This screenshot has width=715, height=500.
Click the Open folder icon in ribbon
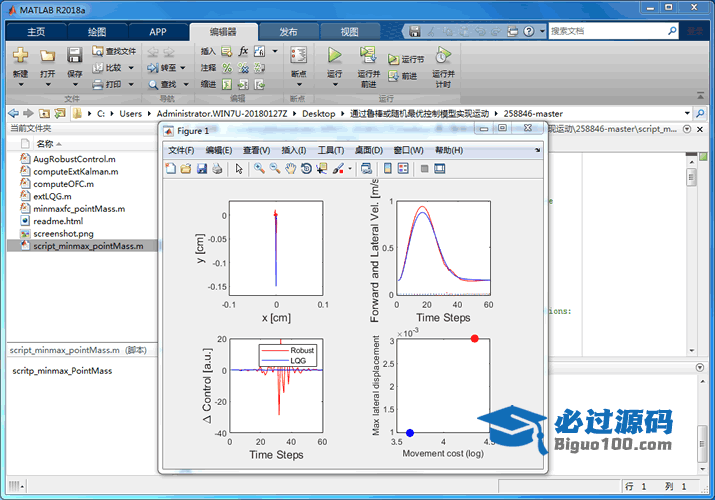[47, 56]
